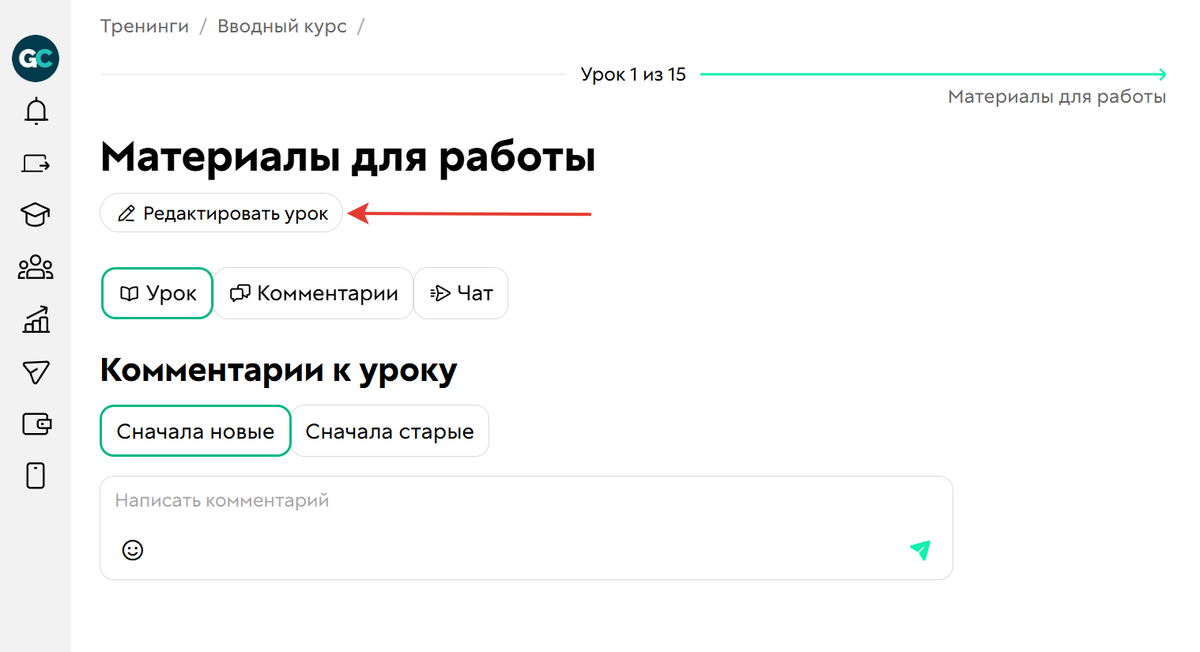Click Редактировать урок button
Image resolution: width=1200 pixels, height=652 pixels.
(221, 213)
